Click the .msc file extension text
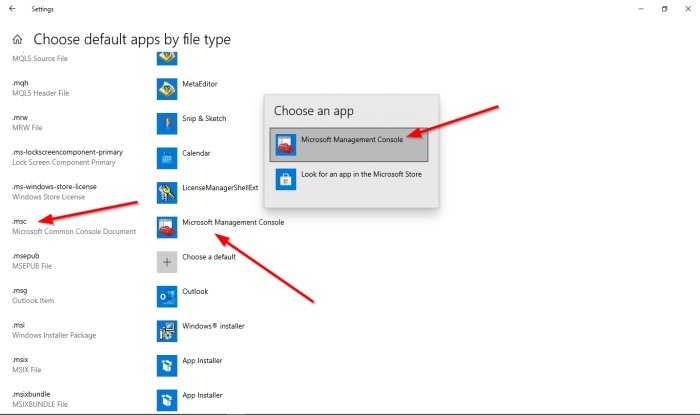Viewport: 700px width, 415px height. [19, 221]
